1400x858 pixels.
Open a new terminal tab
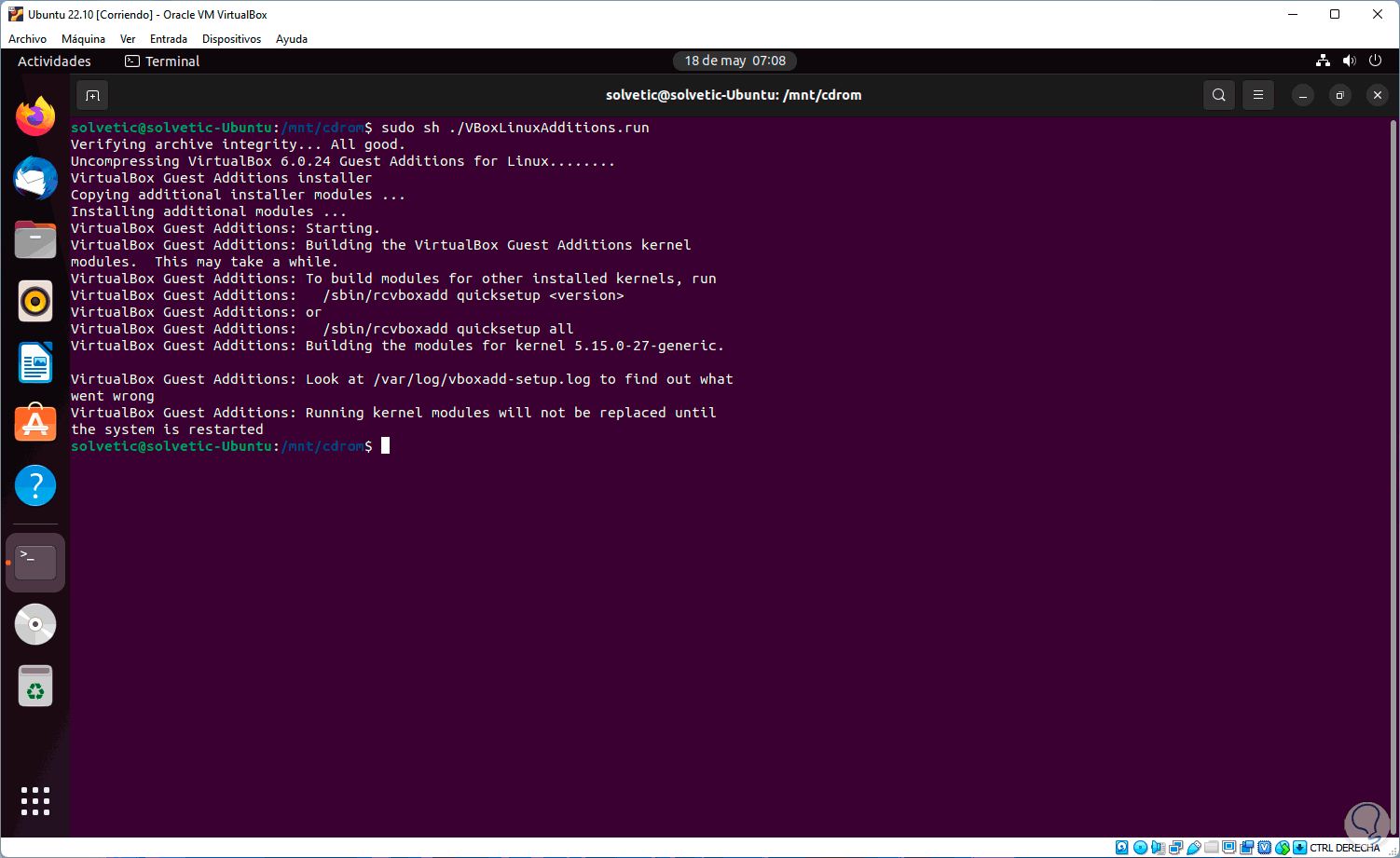click(x=92, y=95)
